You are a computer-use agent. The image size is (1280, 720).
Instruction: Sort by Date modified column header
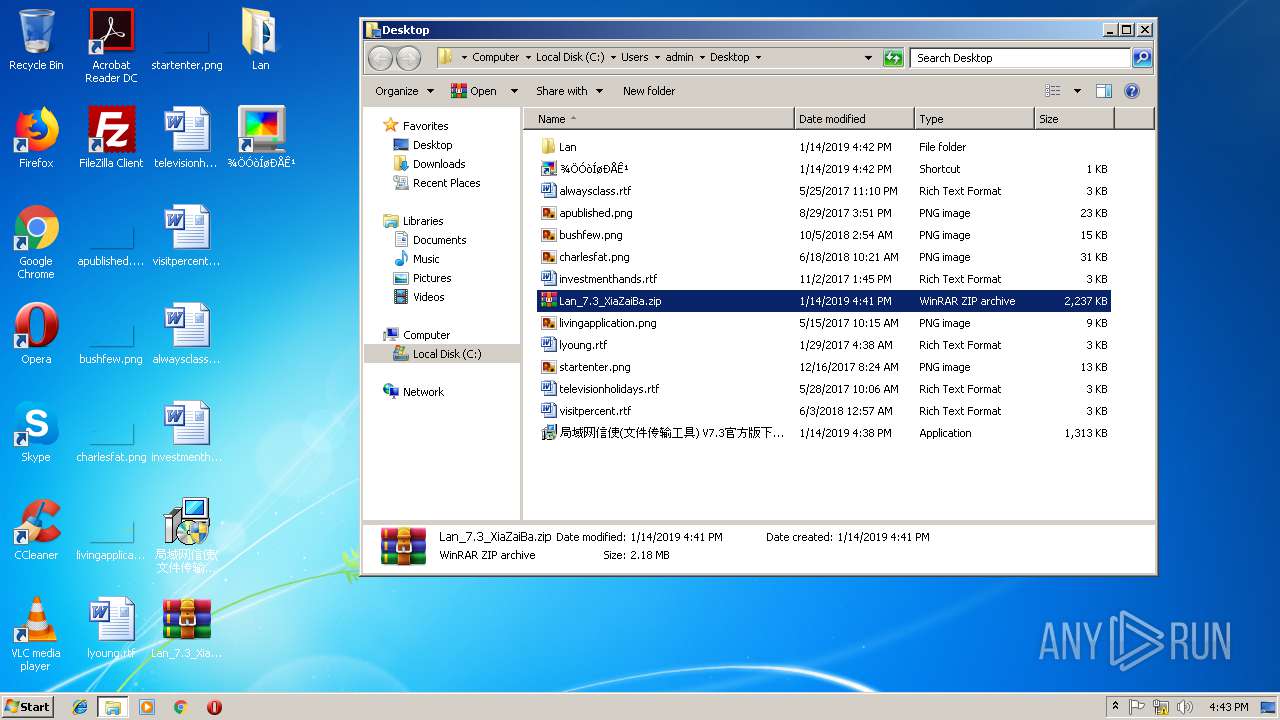(854, 119)
